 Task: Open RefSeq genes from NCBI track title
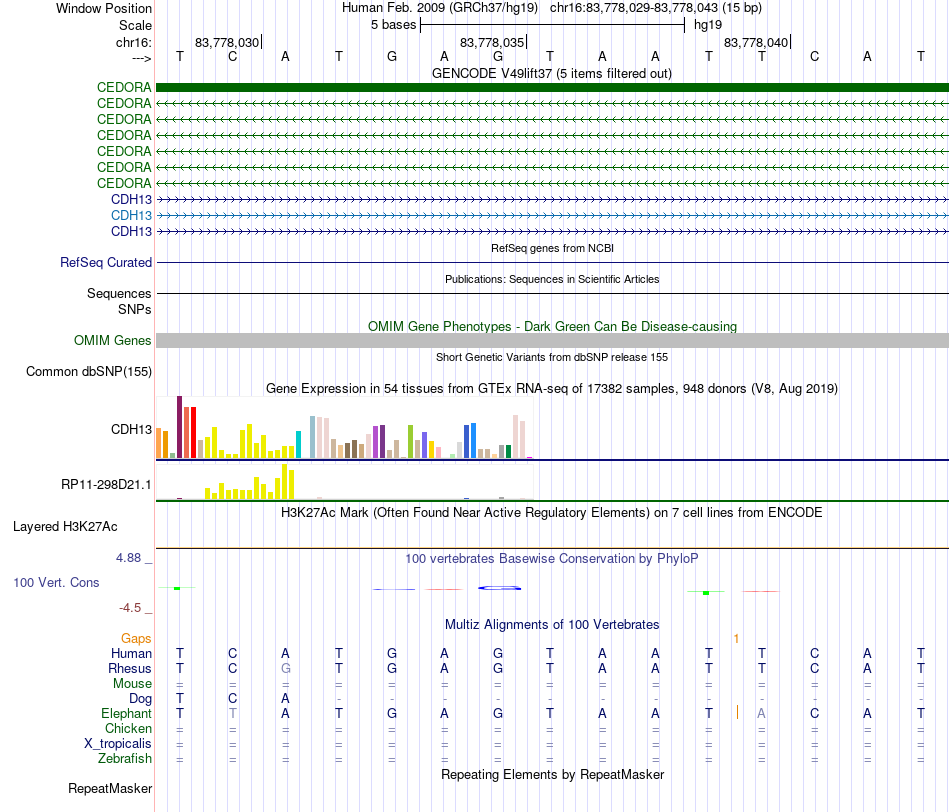click(552, 248)
